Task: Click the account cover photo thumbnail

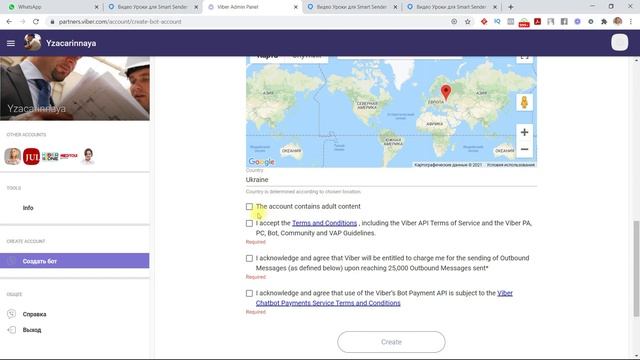Action: click(x=75, y=88)
